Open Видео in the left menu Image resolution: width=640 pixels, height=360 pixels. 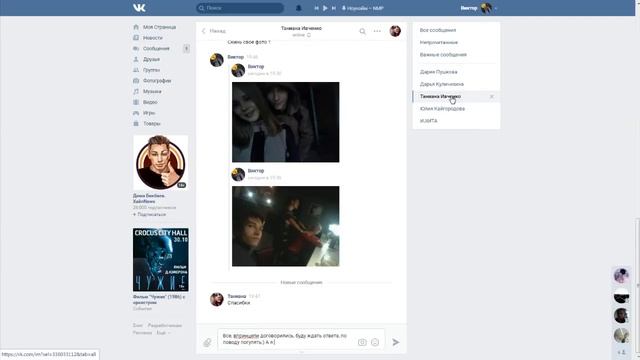(150, 102)
